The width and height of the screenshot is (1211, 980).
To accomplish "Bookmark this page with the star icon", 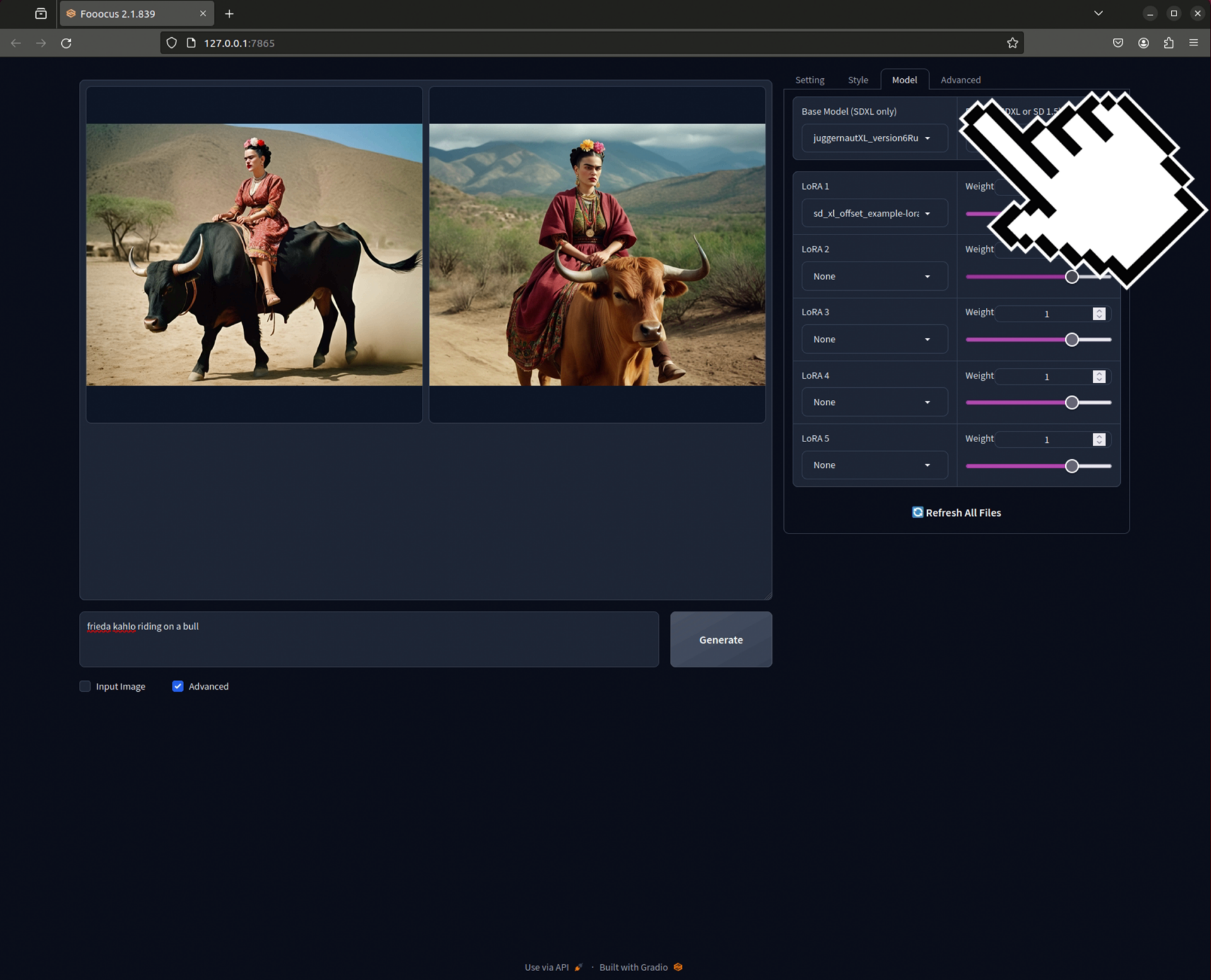I will tap(1012, 43).
